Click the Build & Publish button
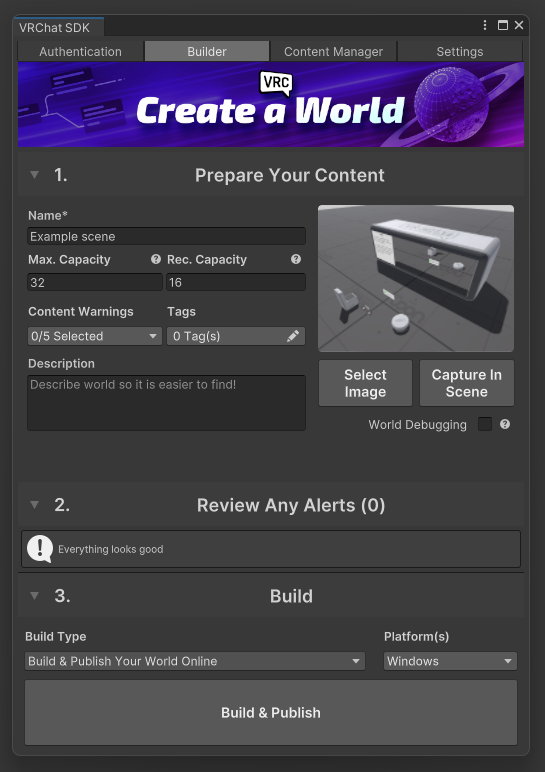Image resolution: width=545 pixels, height=772 pixels. point(271,712)
